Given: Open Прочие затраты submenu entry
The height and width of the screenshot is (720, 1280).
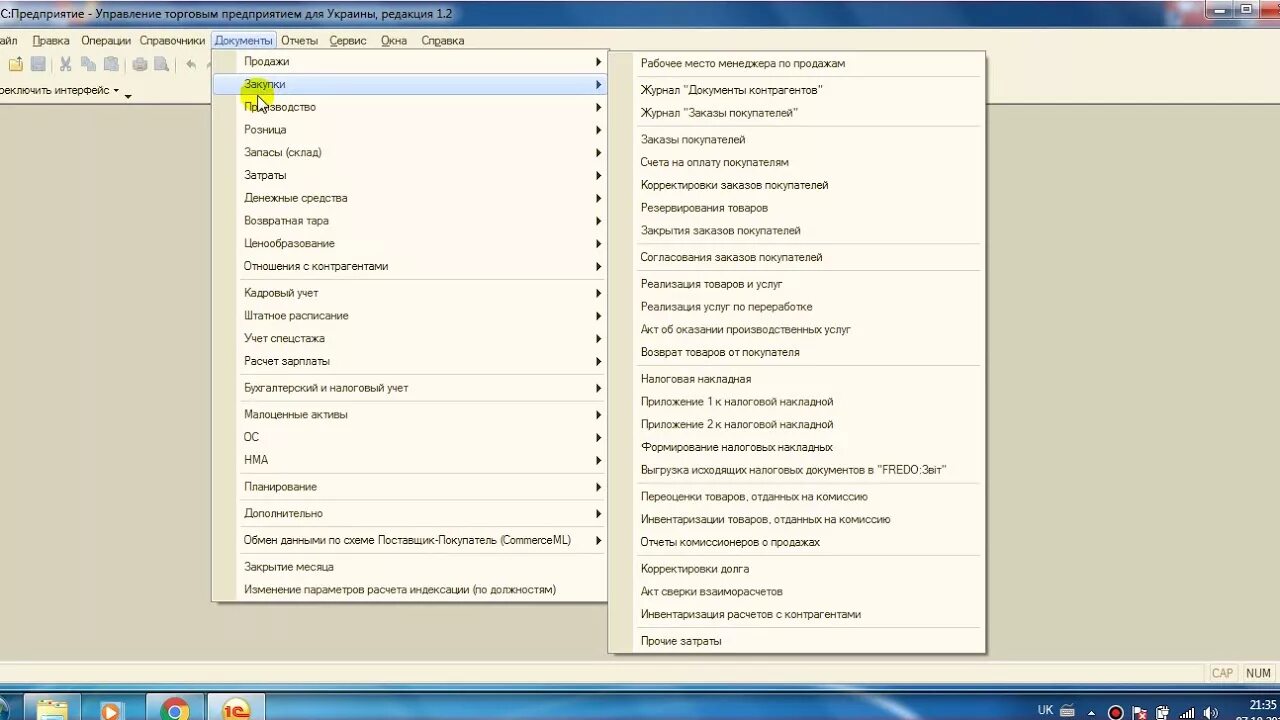Looking at the screenshot, I should click(x=797, y=642).
